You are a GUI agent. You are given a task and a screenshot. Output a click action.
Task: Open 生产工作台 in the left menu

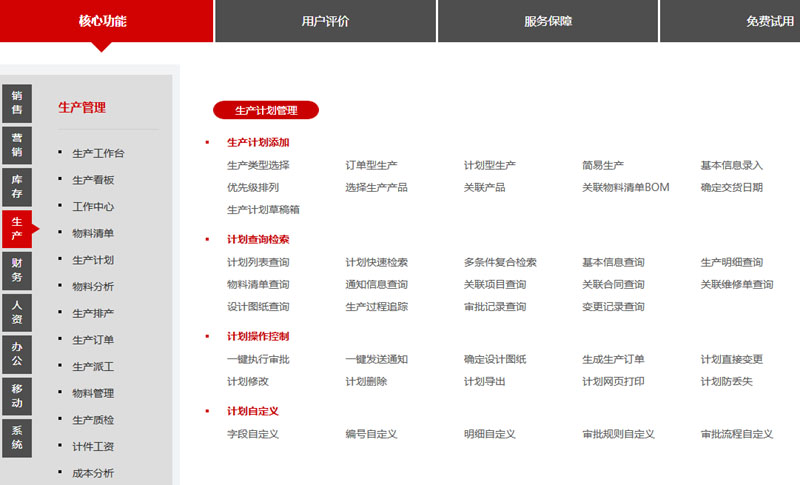coord(98,154)
